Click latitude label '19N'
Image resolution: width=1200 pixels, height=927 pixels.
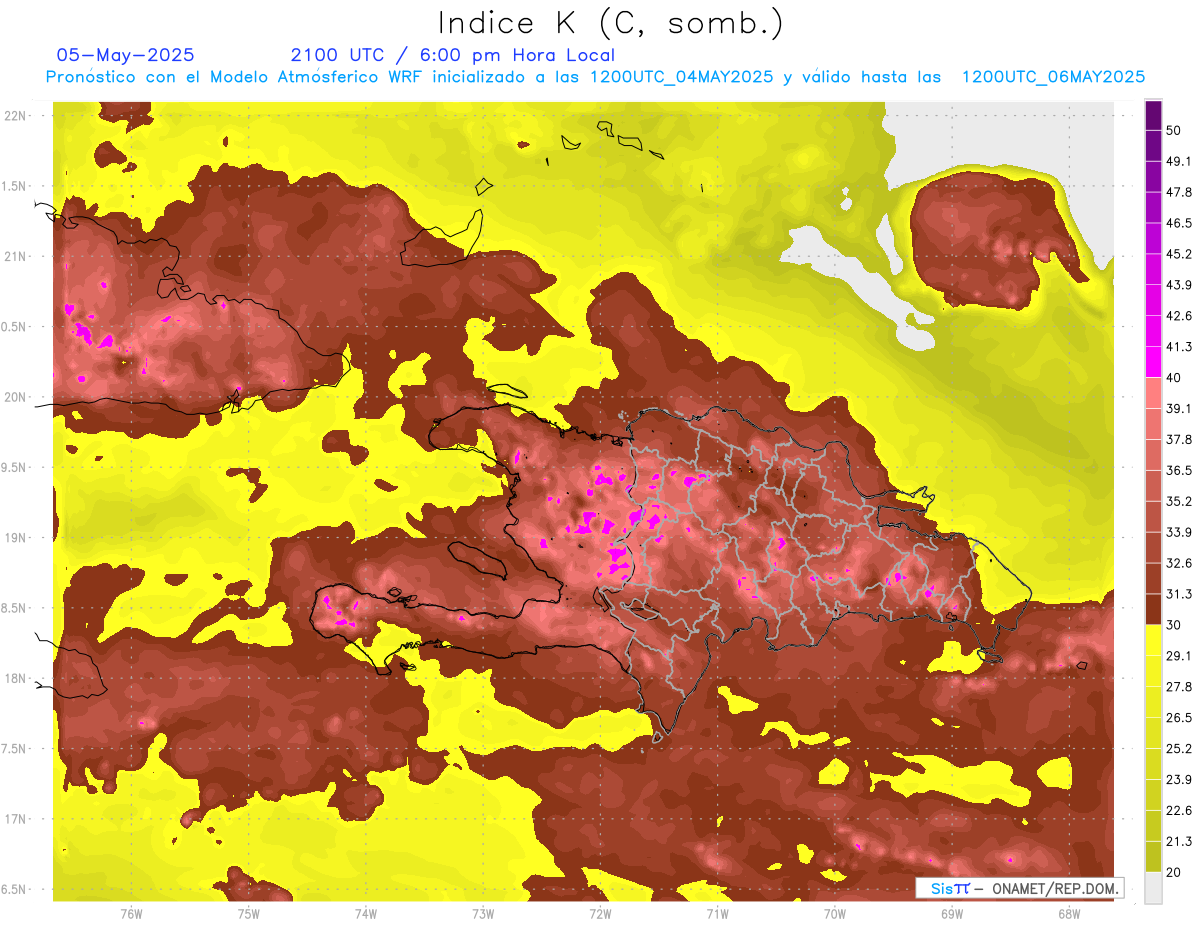(x=15, y=538)
